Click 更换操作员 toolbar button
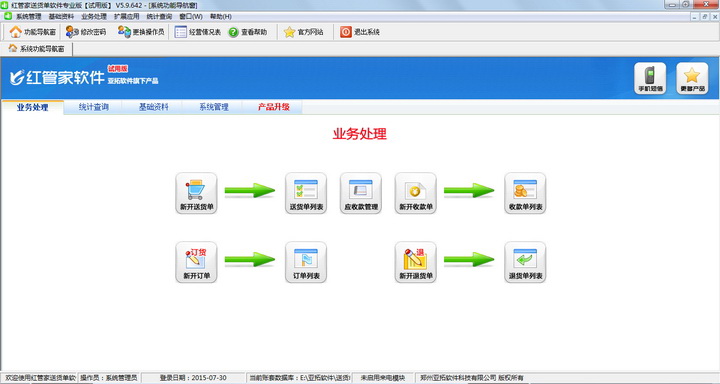 [141, 32]
